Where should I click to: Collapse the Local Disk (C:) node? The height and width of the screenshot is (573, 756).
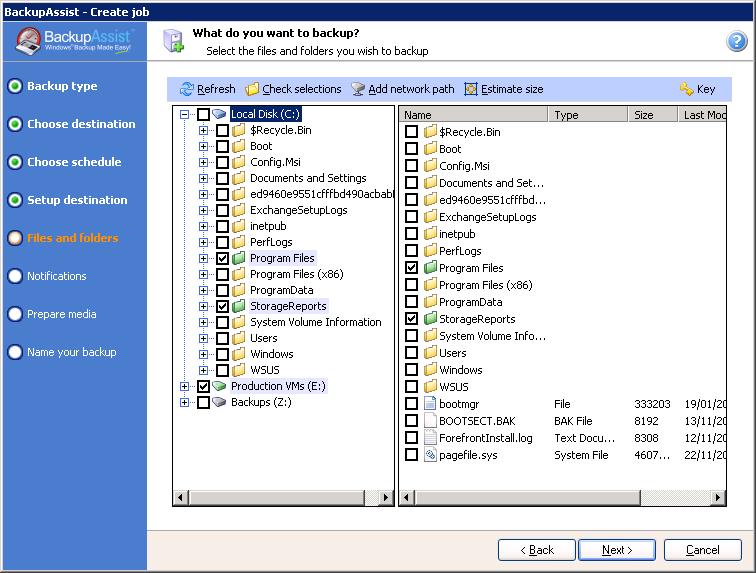point(184,114)
